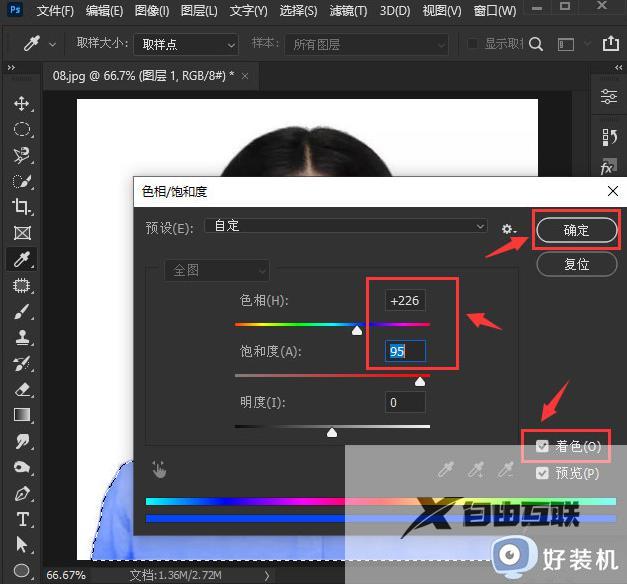This screenshot has height=584, width=627.
Task: Select the Pen tool
Action: (x=22, y=493)
